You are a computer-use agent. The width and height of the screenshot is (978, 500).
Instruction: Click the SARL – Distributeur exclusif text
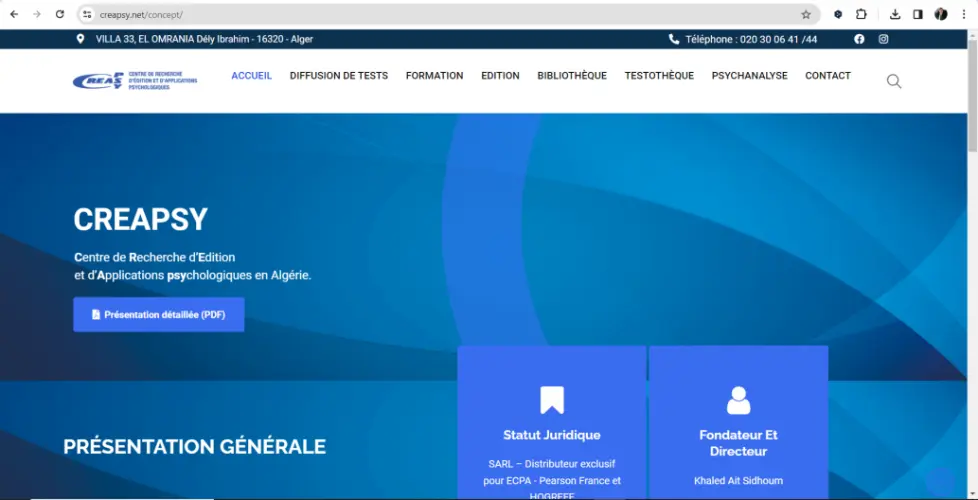(x=552, y=464)
